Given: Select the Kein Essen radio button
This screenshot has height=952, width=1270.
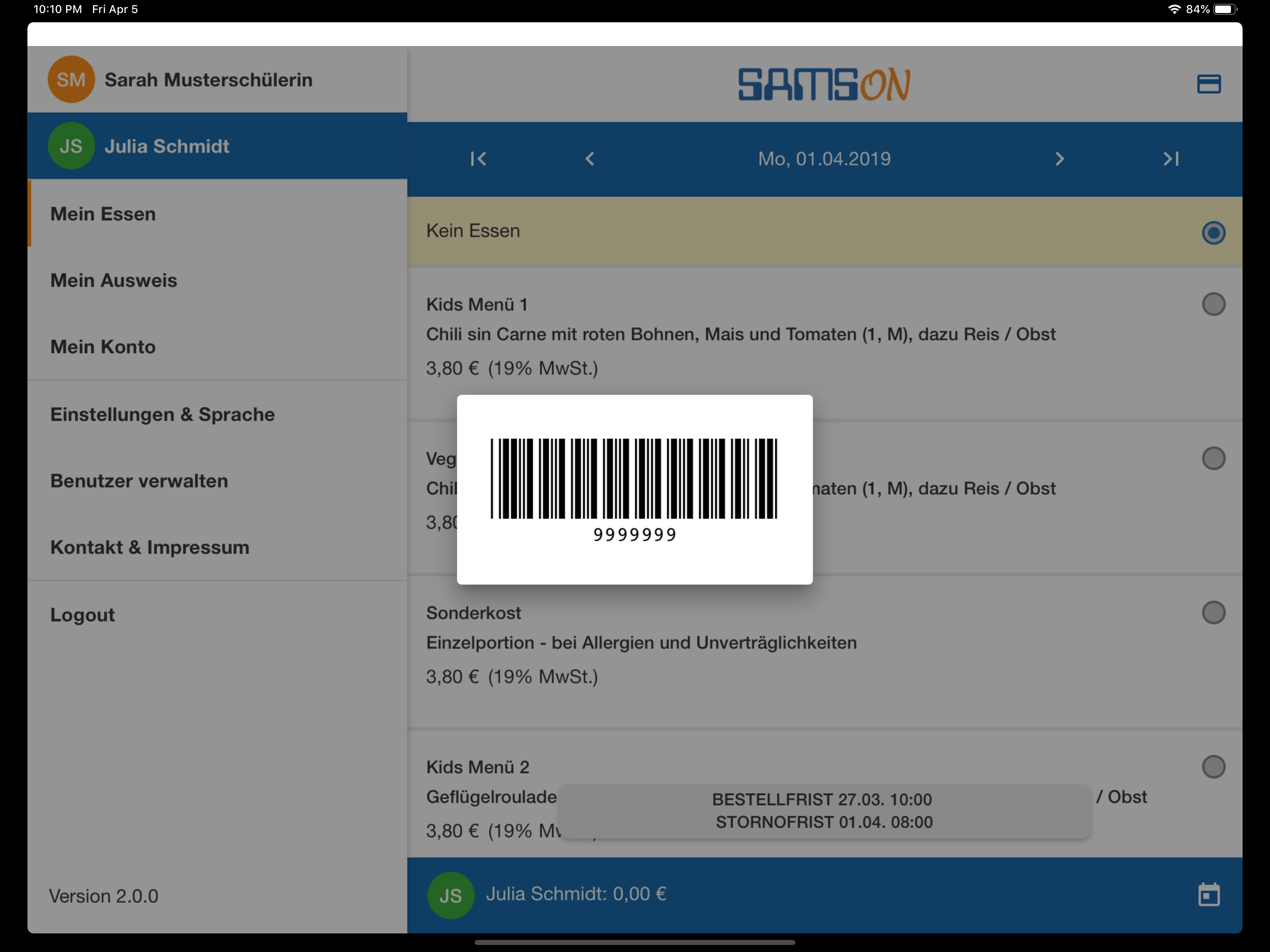Looking at the screenshot, I should [1213, 232].
